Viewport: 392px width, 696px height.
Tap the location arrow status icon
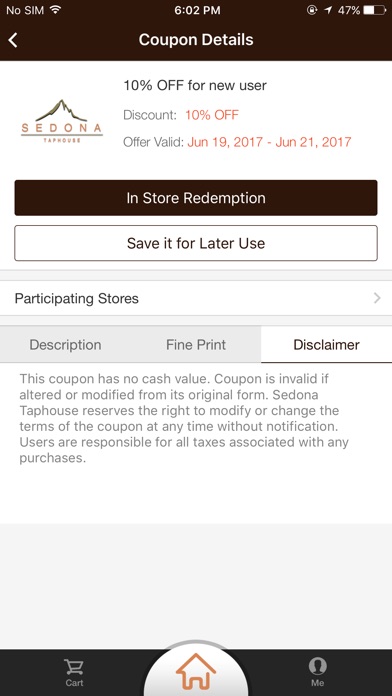328,10
